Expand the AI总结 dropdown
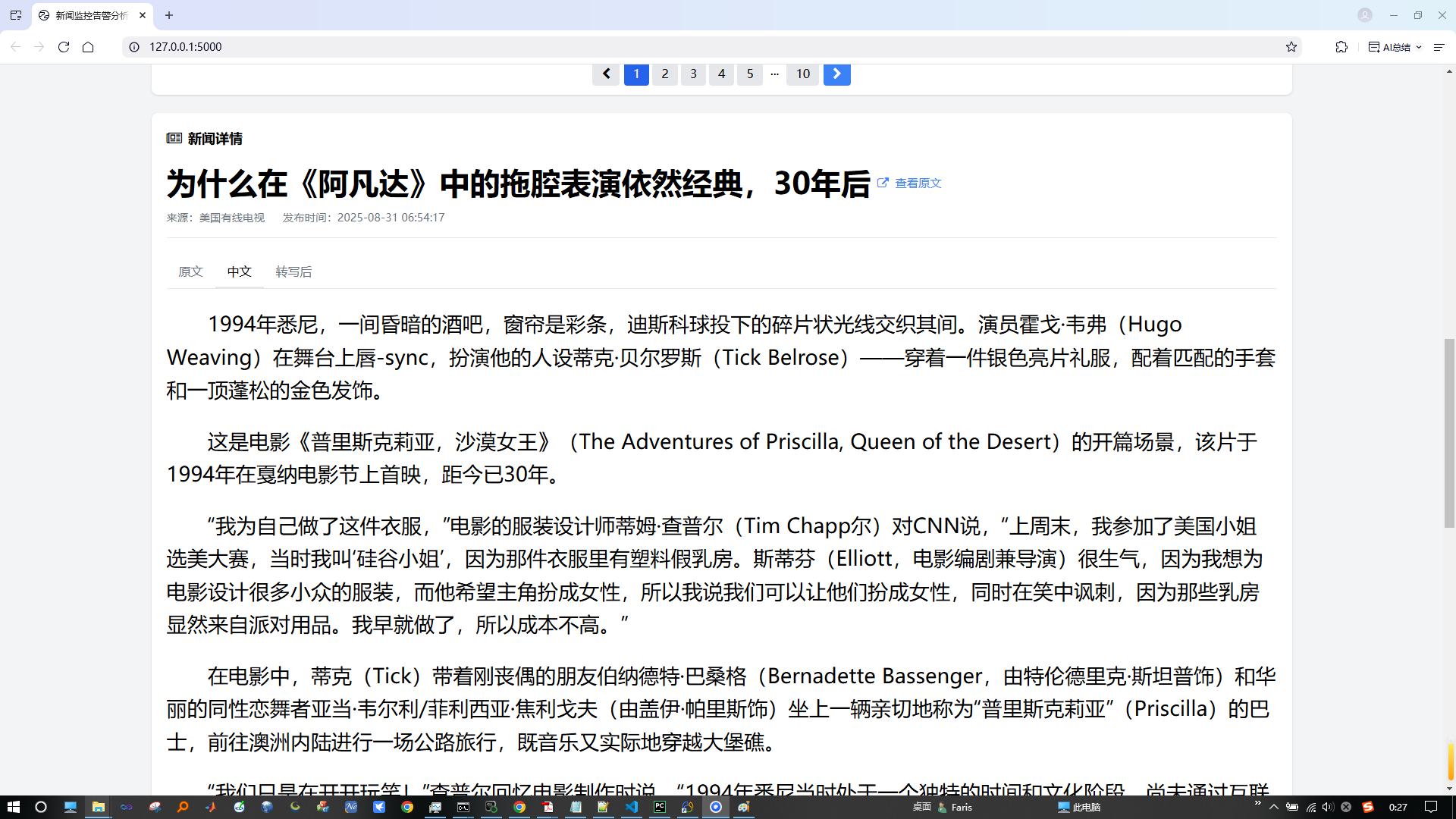 pyautogui.click(x=1395, y=47)
